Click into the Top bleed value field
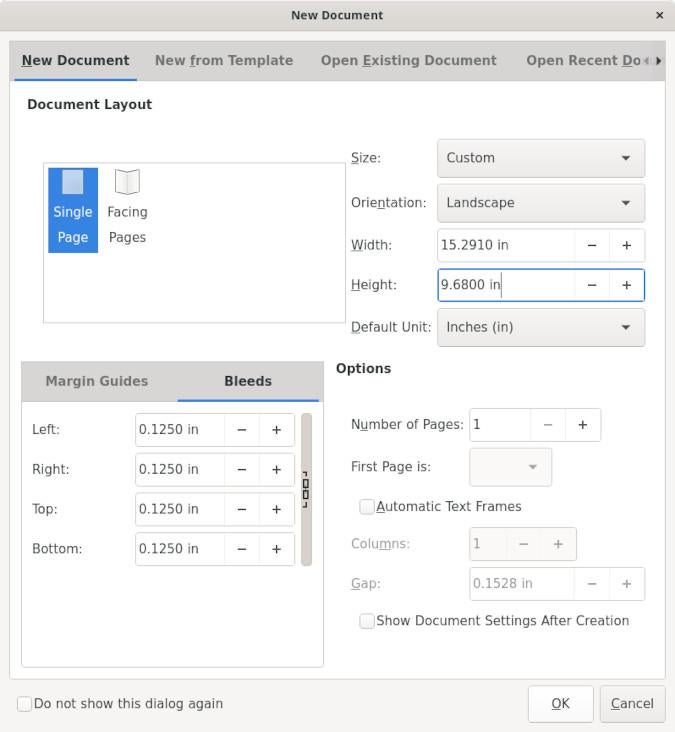Viewport: 675px width, 732px height. click(180, 509)
